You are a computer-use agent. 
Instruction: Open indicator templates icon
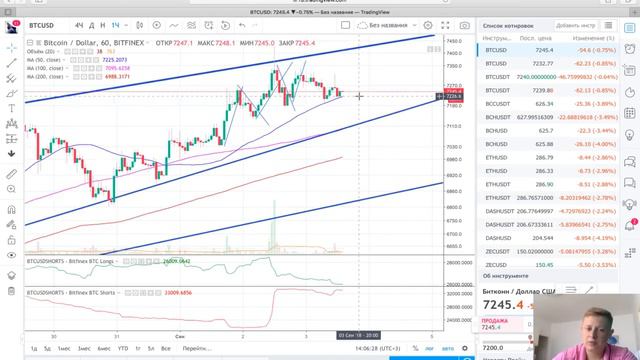(x=191, y=25)
